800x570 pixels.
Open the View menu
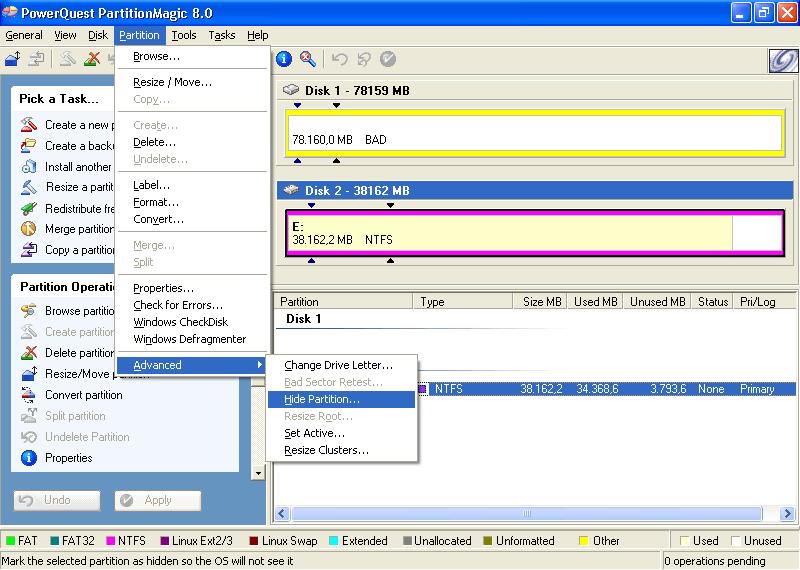pos(65,35)
